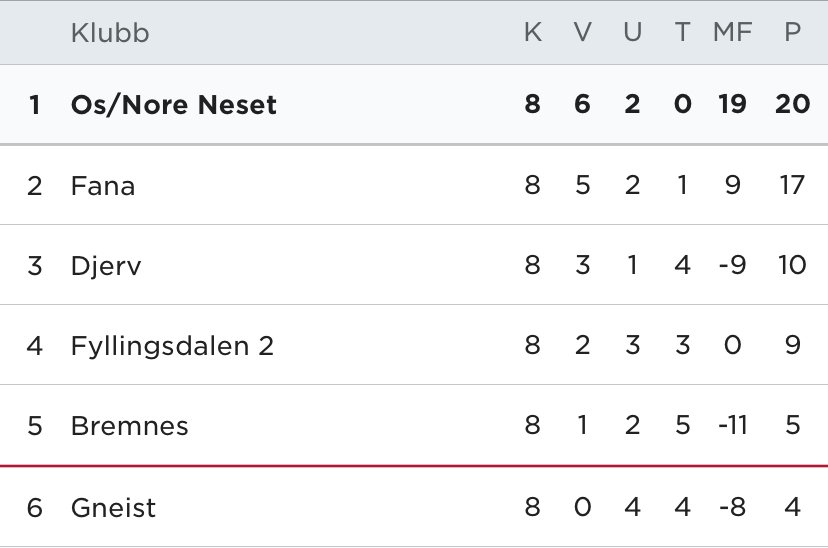Screen dimensions: 828x548
Task: Select the Gneist team name
Action: coord(113,508)
